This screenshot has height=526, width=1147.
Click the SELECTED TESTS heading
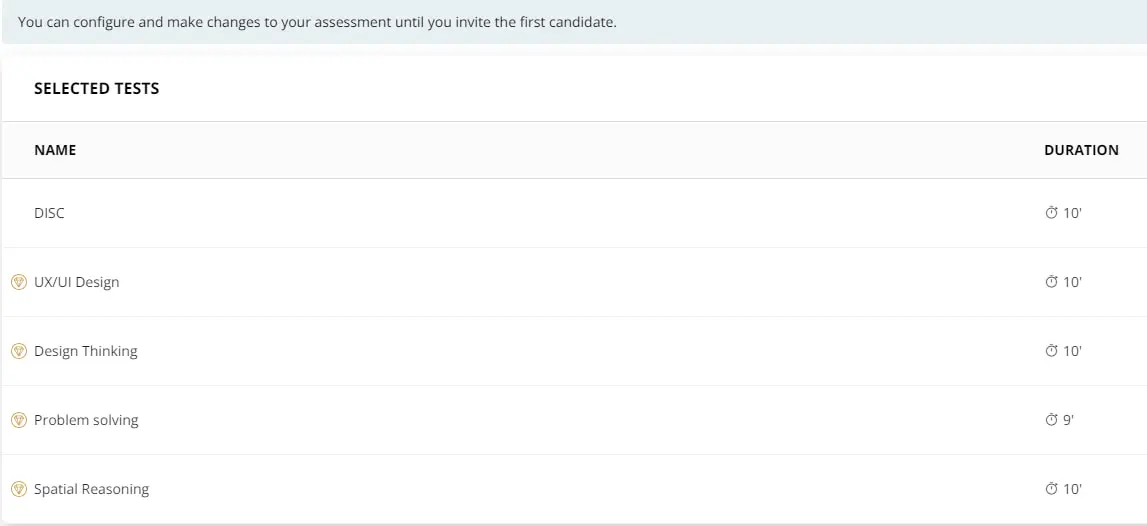click(96, 88)
